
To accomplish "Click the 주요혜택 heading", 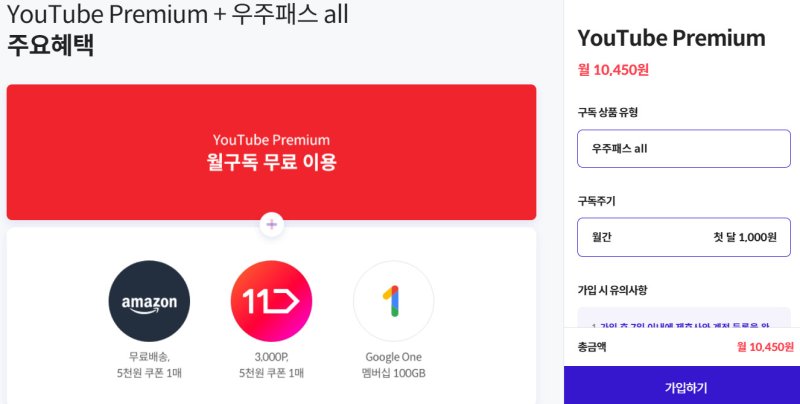I will [x=50, y=45].
